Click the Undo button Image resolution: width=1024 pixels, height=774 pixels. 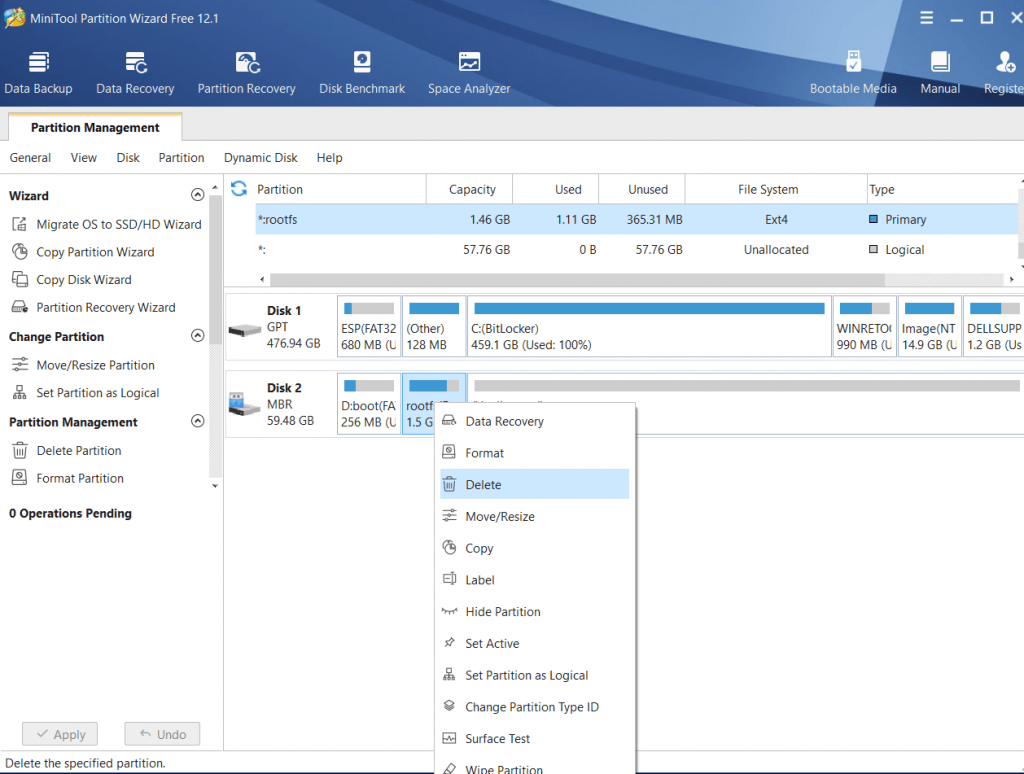tap(162, 734)
